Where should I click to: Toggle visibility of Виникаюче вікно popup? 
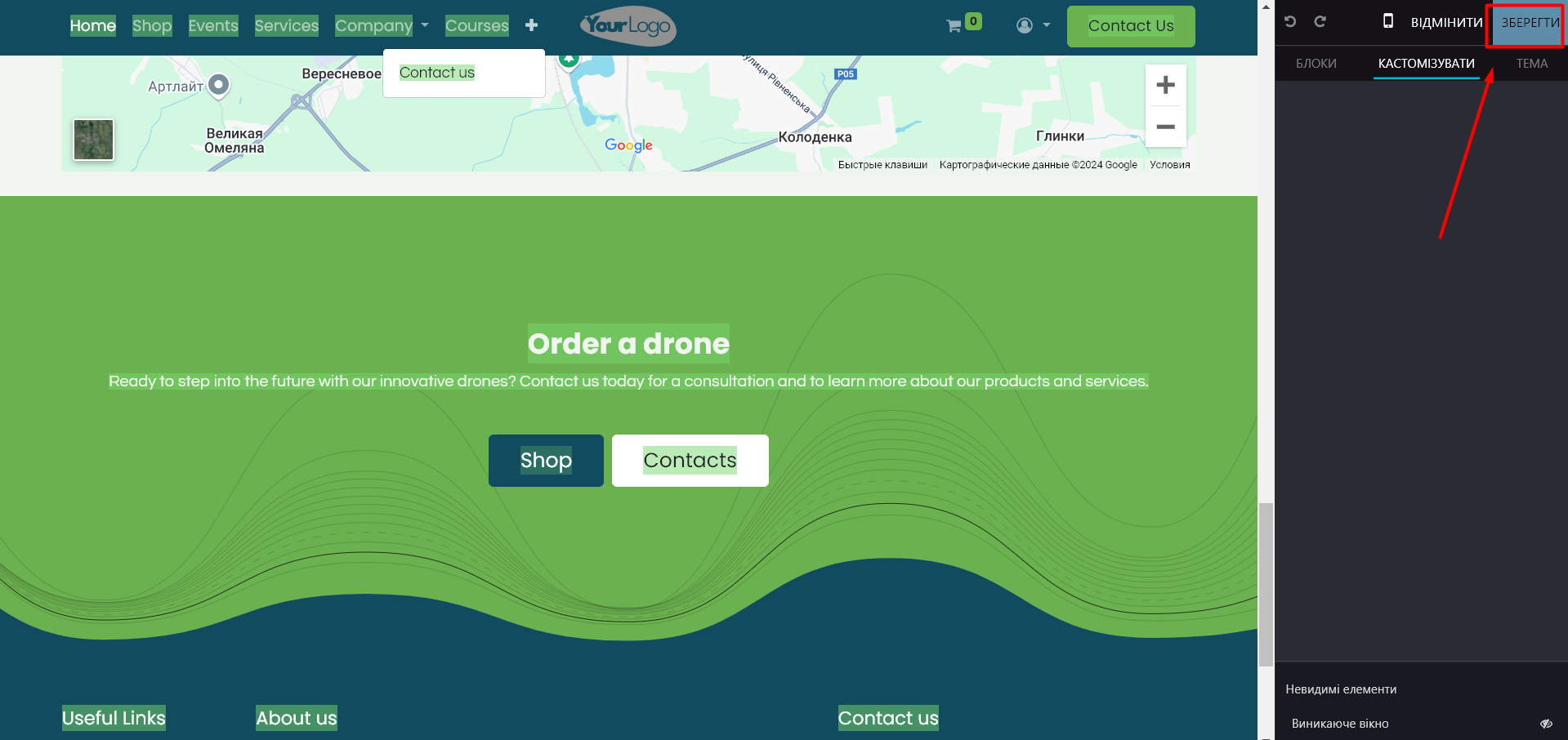(x=1545, y=724)
